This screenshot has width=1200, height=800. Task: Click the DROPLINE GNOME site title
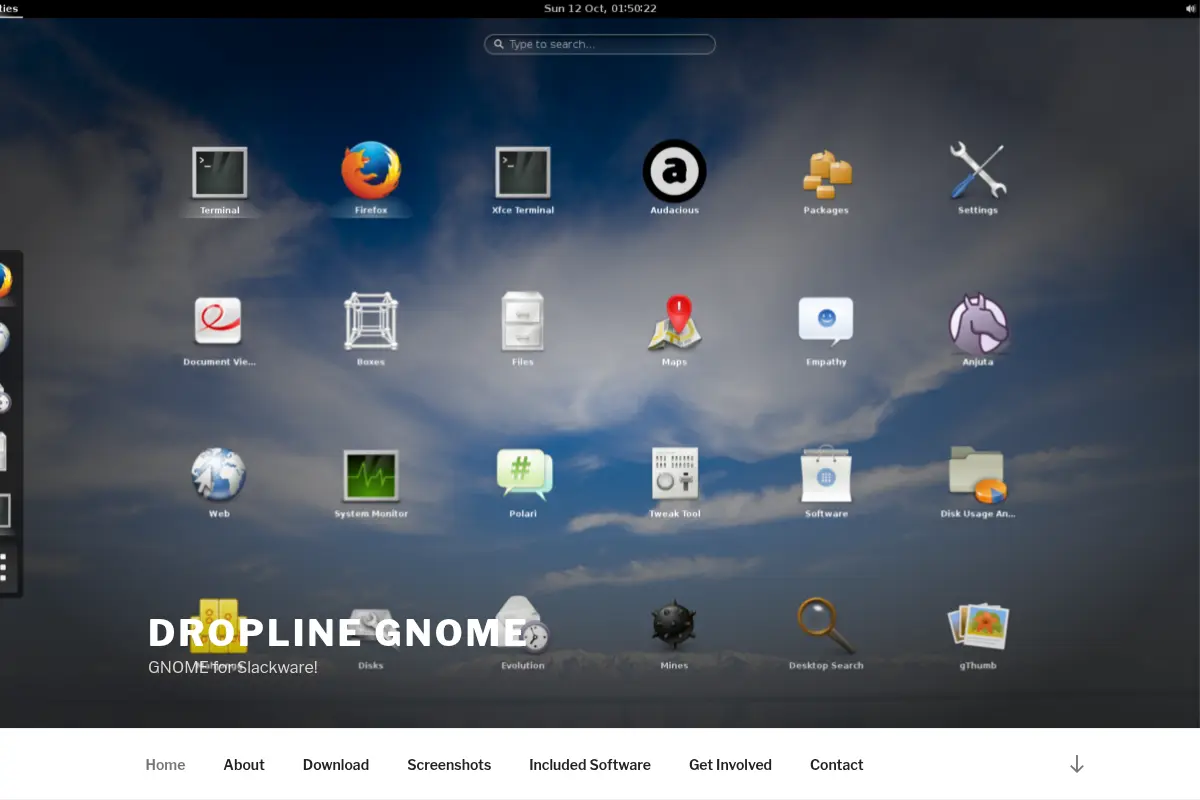click(x=338, y=633)
